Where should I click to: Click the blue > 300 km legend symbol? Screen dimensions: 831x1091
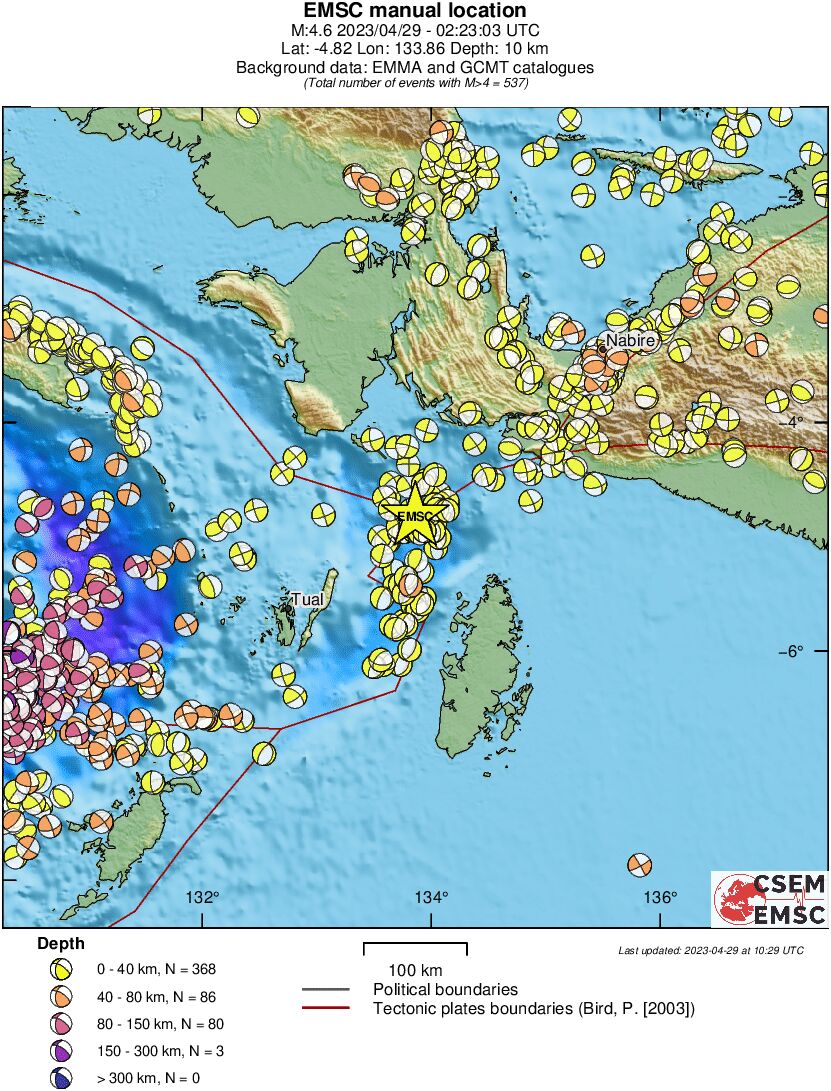click(x=62, y=1078)
